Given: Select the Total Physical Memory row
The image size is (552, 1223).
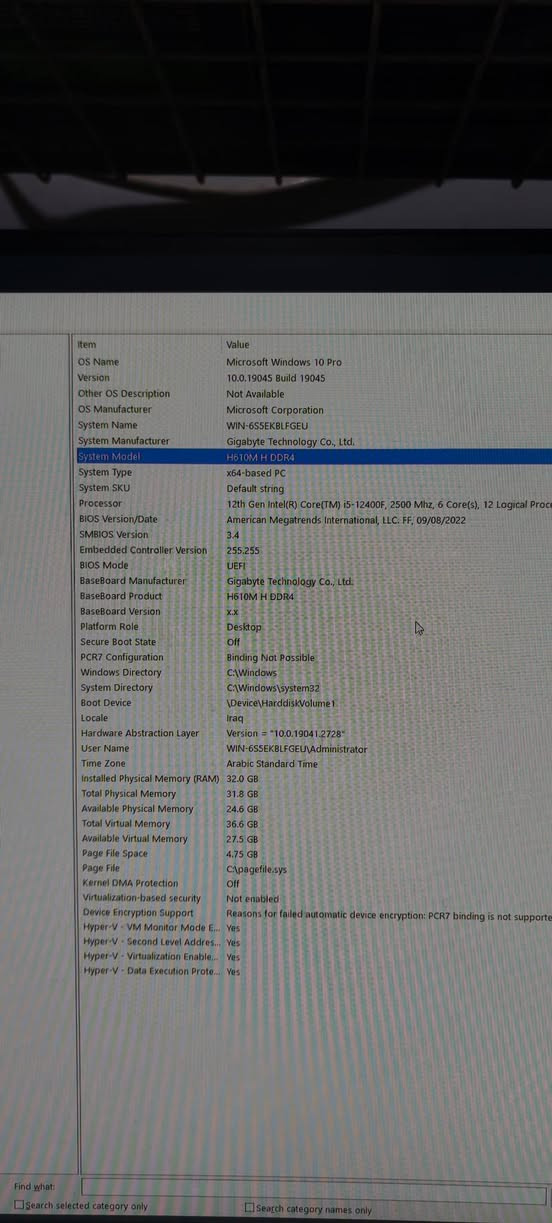Looking at the screenshot, I should 313,794.
